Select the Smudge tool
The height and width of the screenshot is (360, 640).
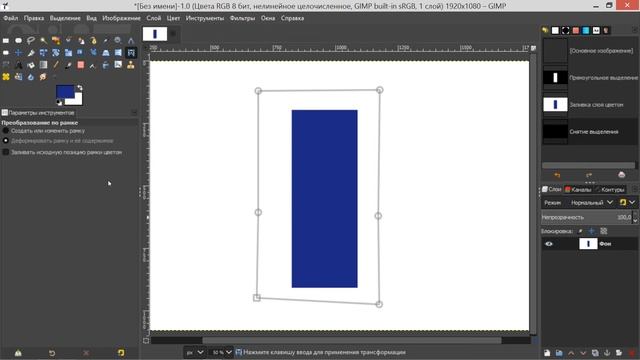[43, 77]
